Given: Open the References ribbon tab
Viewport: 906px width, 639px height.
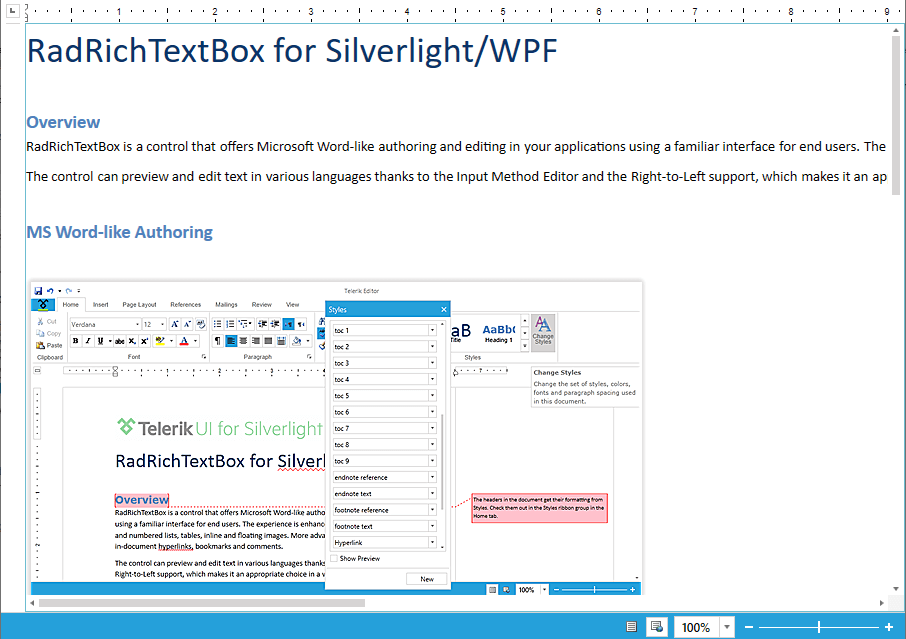Looking at the screenshot, I should (x=187, y=304).
